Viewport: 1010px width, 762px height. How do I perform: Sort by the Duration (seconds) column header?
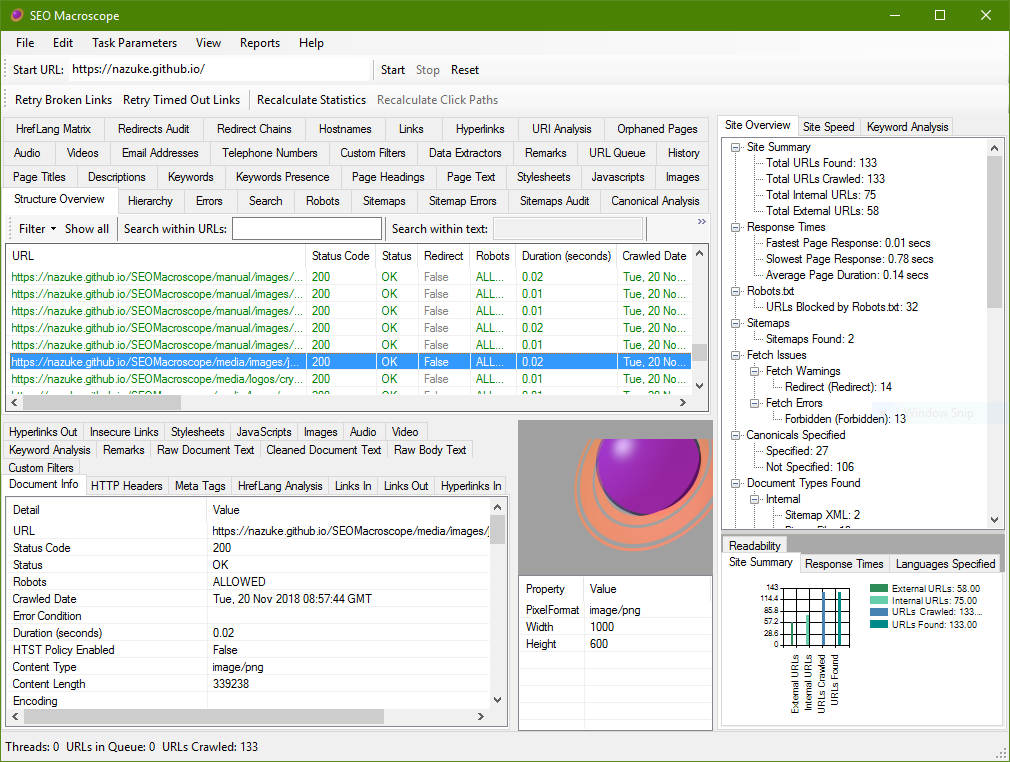tap(566, 256)
